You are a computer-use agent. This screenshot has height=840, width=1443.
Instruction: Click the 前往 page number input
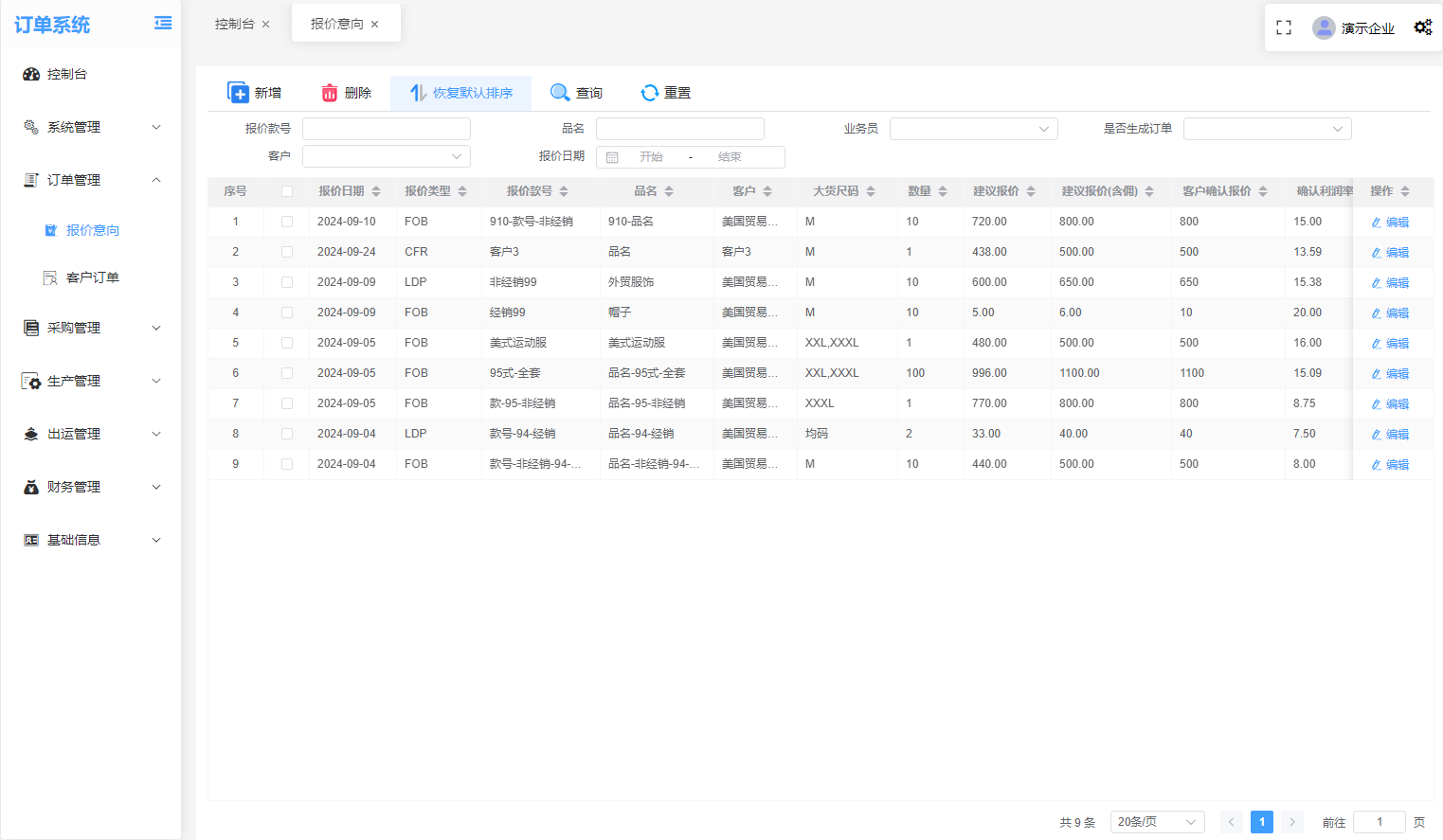click(x=1379, y=822)
